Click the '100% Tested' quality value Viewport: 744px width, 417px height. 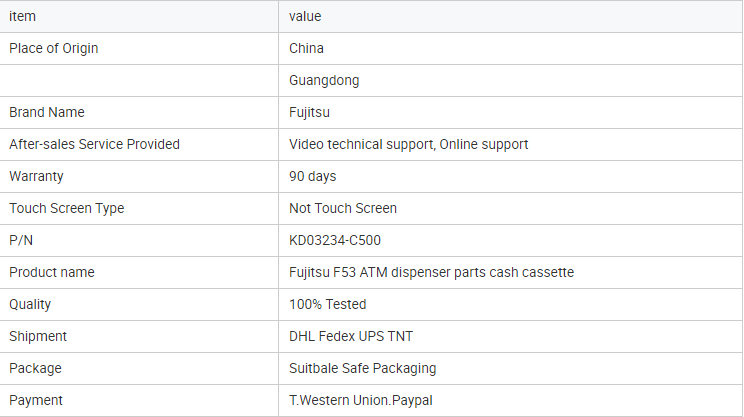click(x=328, y=304)
